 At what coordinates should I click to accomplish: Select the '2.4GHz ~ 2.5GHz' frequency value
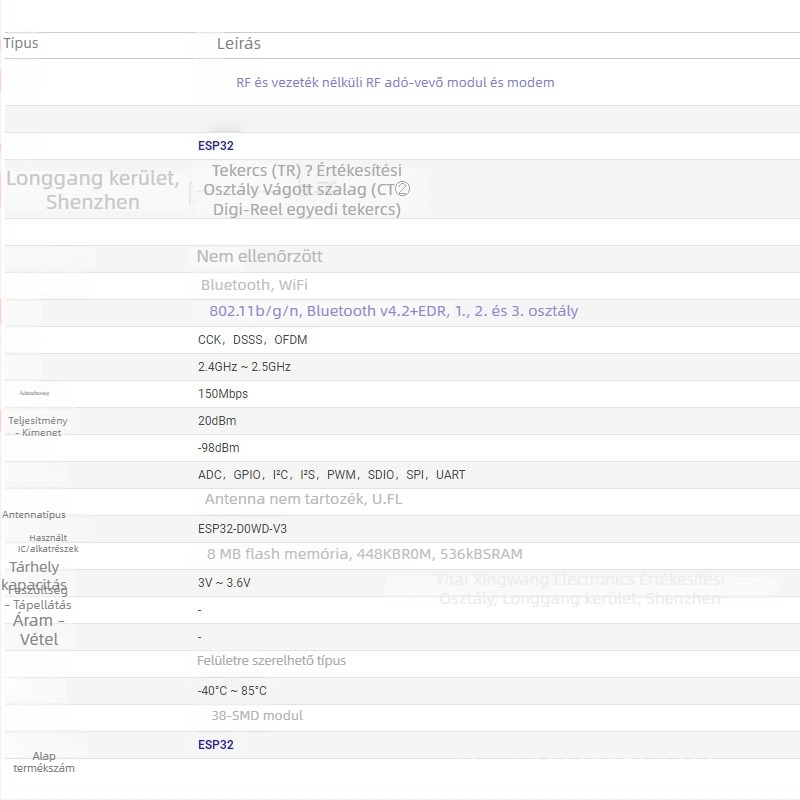pos(244,367)
